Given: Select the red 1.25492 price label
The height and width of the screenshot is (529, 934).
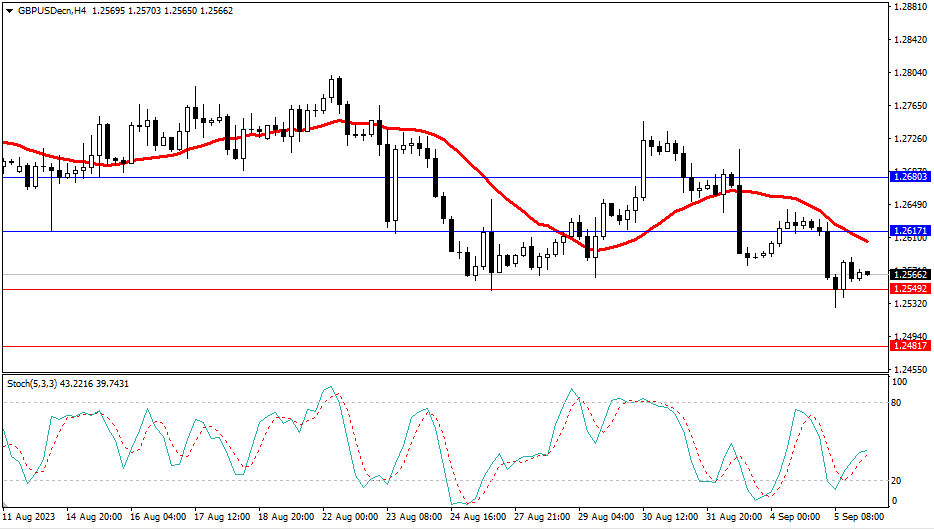Looking at the screenshot, I should pyautogui.click(x=909, y=289).
